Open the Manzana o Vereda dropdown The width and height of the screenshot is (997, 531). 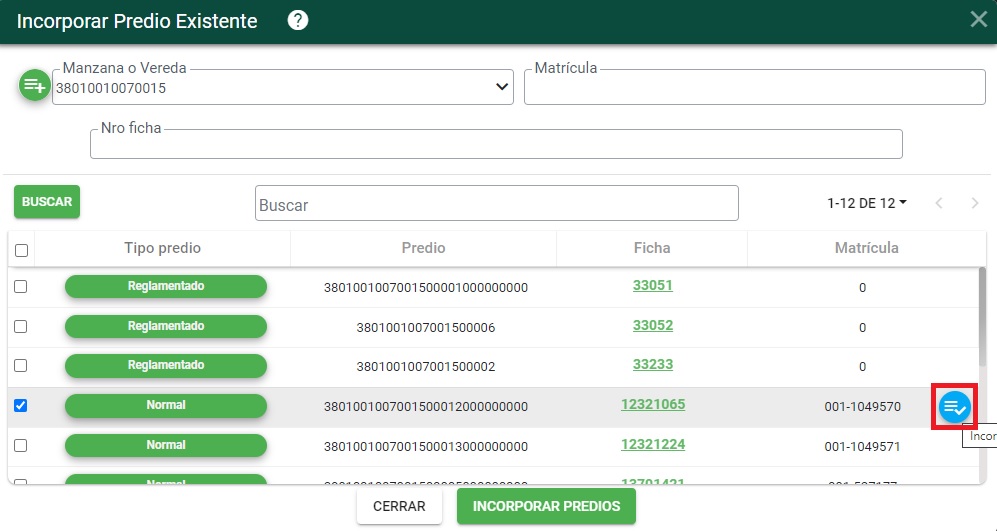point(283,87)
